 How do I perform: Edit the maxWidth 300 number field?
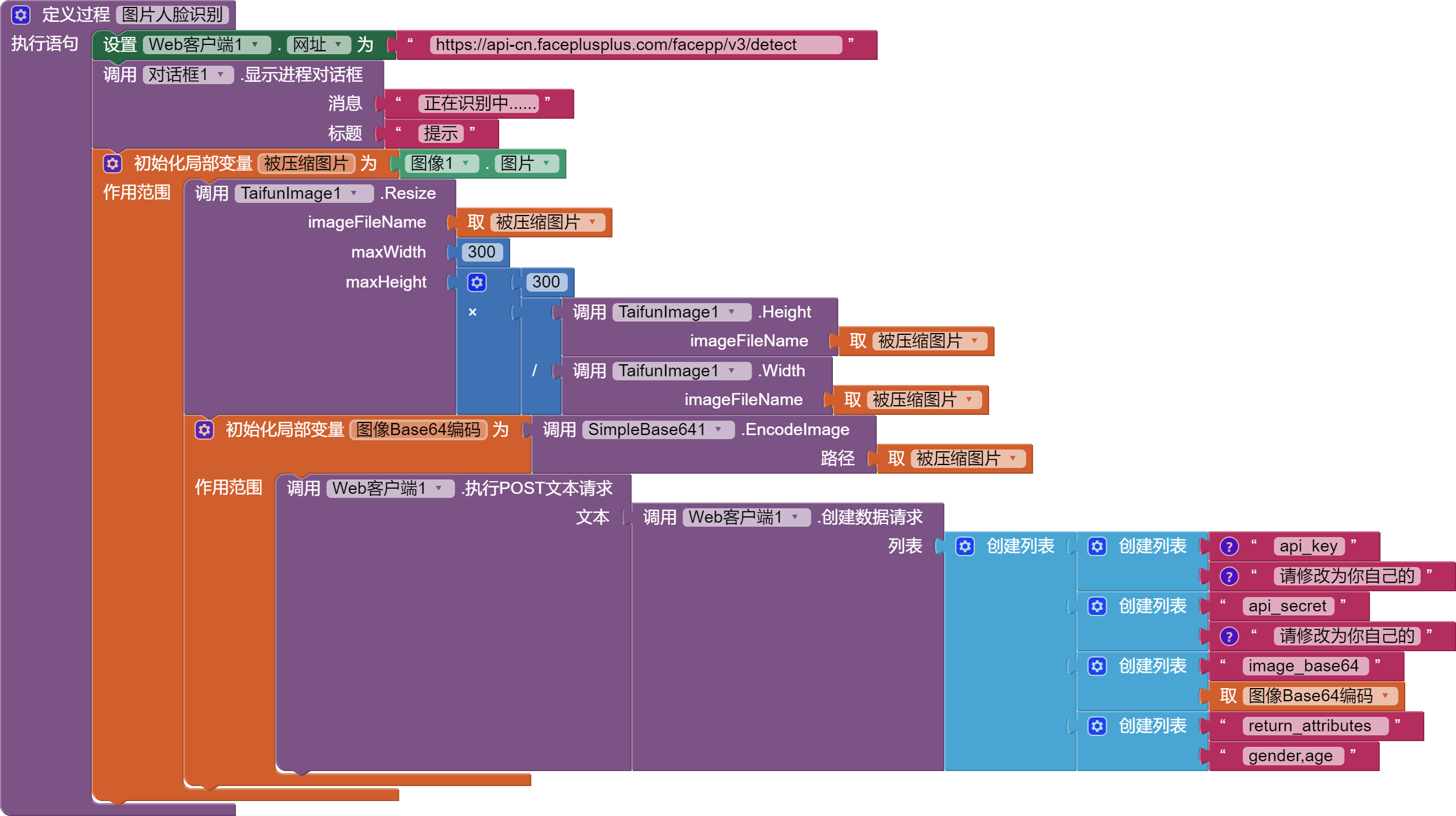pos(481,252)
